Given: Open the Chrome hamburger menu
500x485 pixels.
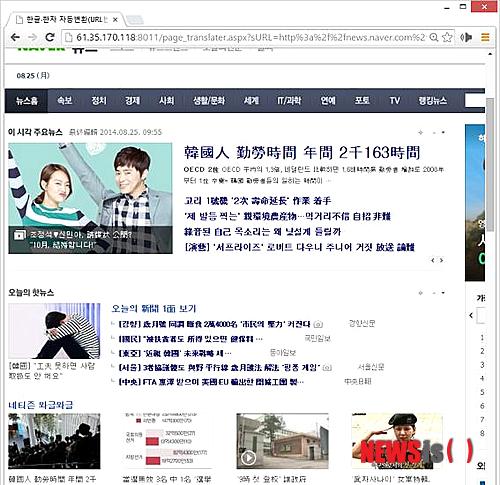Looking at the screenshot, I should [x=485, y=37].
